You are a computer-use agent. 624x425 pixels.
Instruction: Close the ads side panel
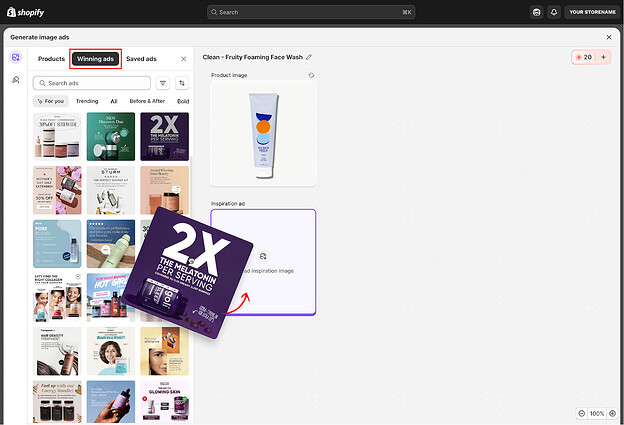click(183, 59)
